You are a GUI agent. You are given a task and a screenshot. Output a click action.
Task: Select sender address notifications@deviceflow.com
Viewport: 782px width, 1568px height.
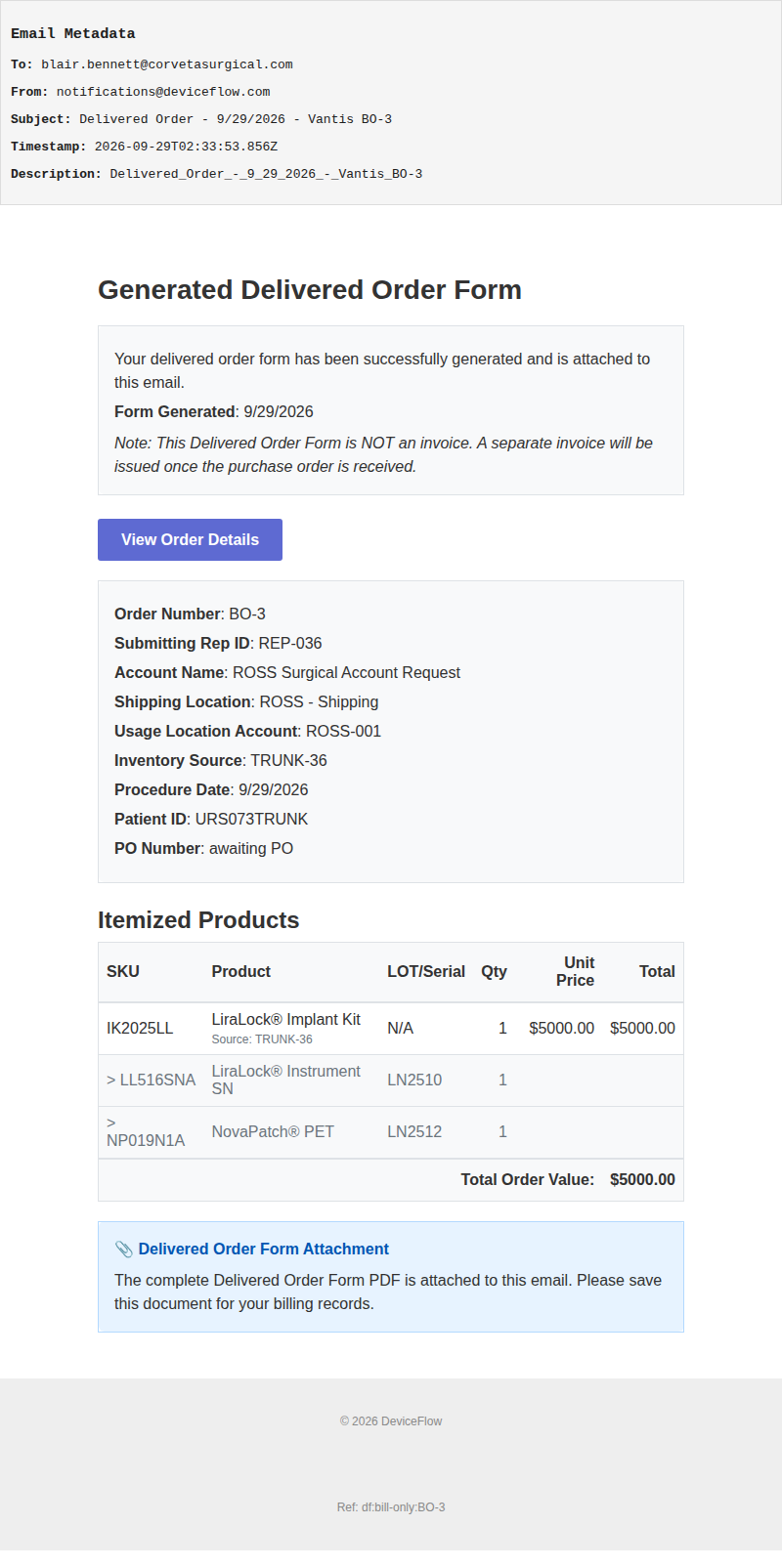(163, 92)
